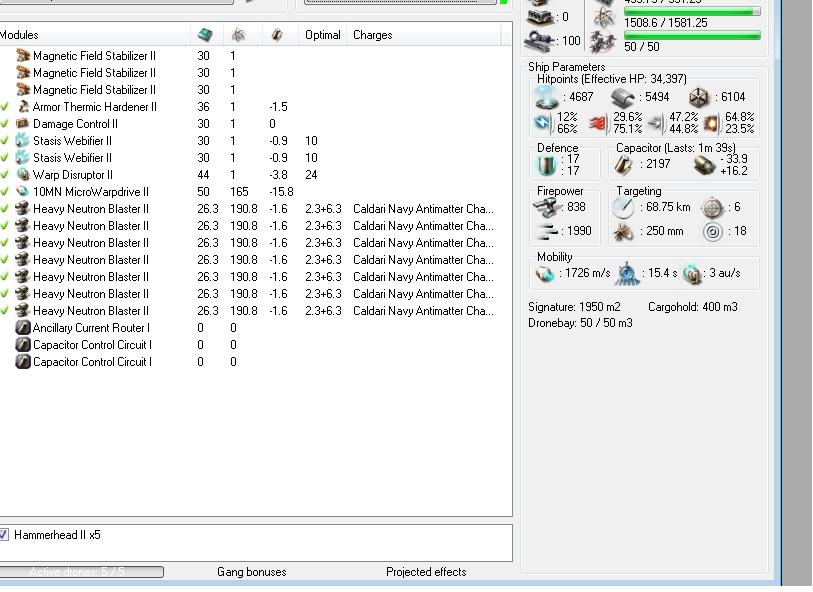Click the capacitor usage column header icon

pyautogui.click(x=277, y=35)
